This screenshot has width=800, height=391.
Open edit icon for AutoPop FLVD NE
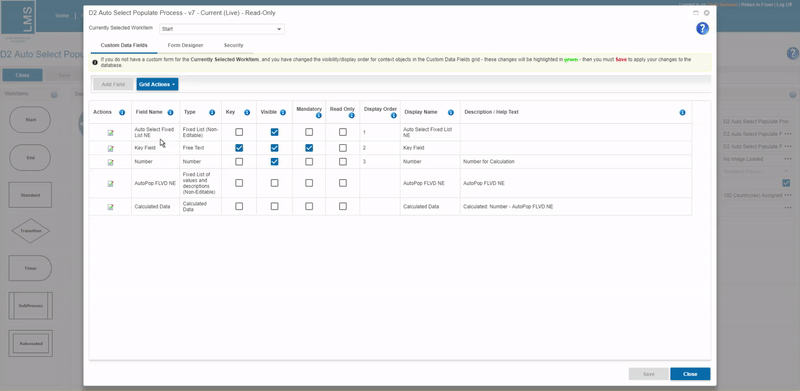click(x=110, y=183)
